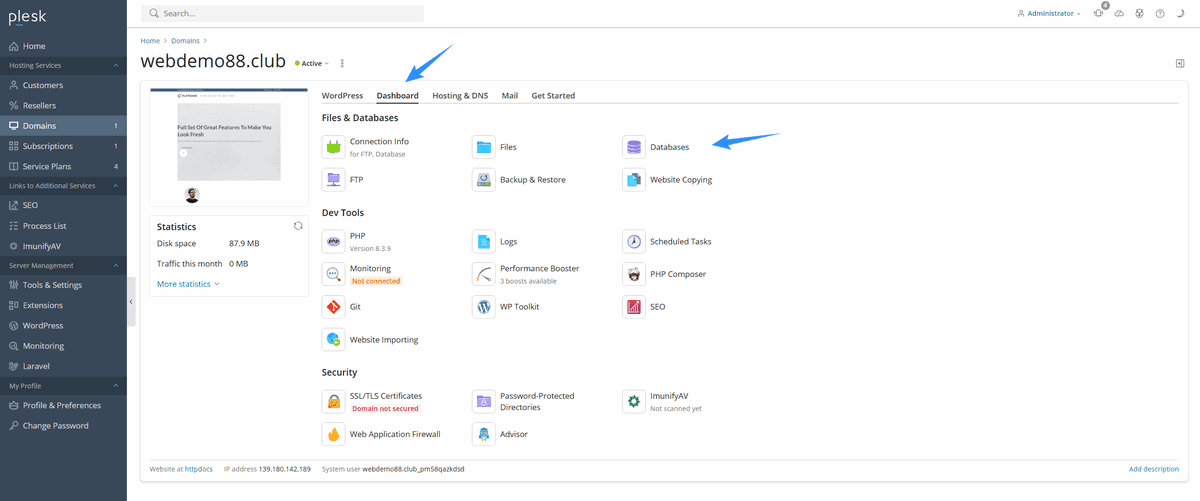The height and width of the screenshot is (501, 1200).
Task: Open the WP Toolkit WordPress icon
Action: (483, 307)
